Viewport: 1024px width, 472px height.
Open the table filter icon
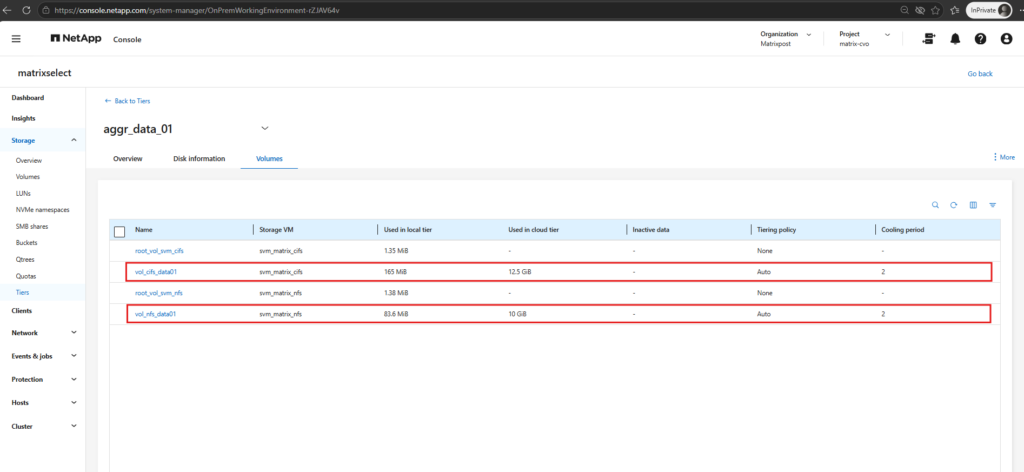click(x=992, y=205)
